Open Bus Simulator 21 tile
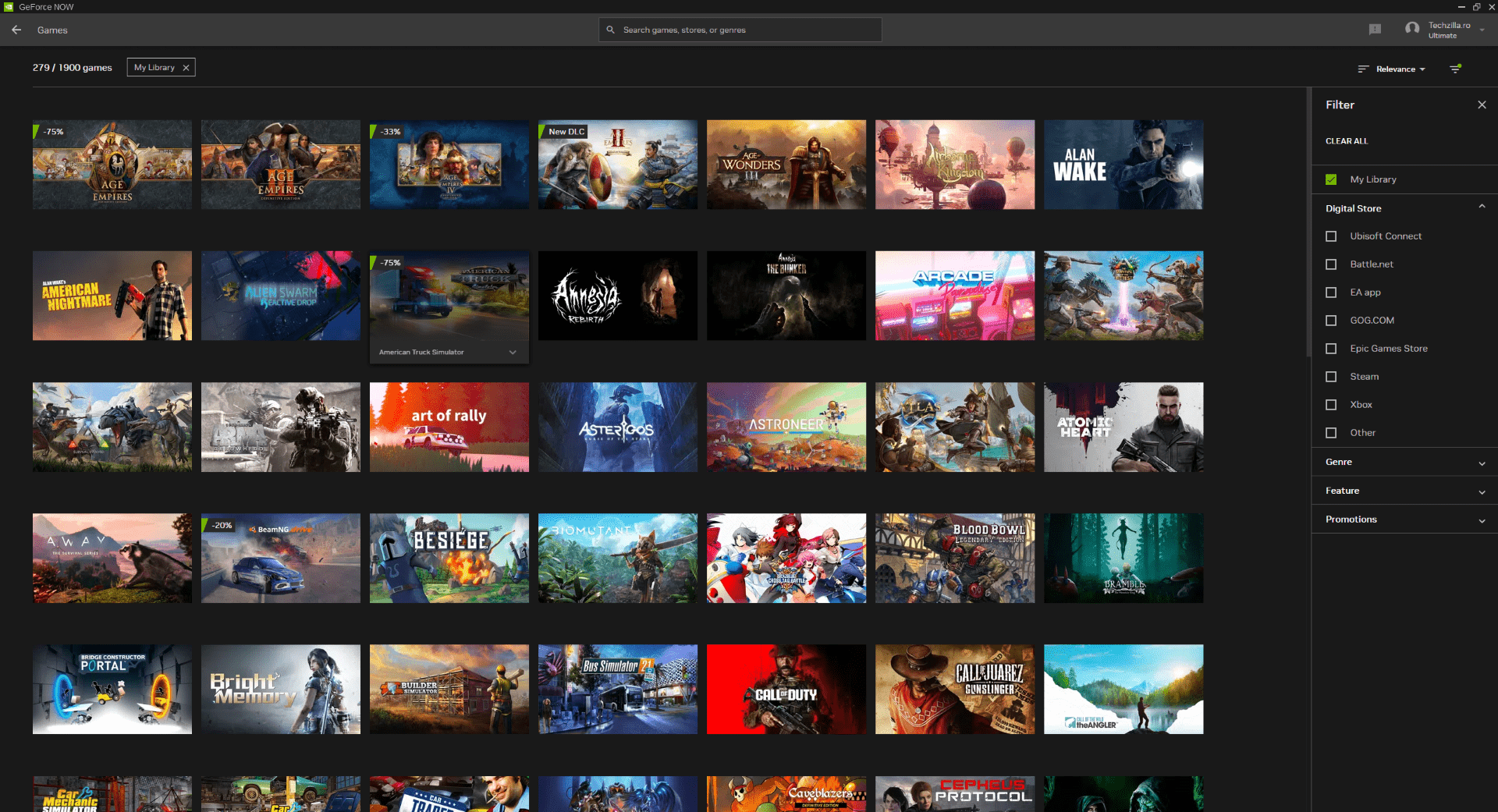Viewport: 1498px width, 812px height. pos(618,689)
